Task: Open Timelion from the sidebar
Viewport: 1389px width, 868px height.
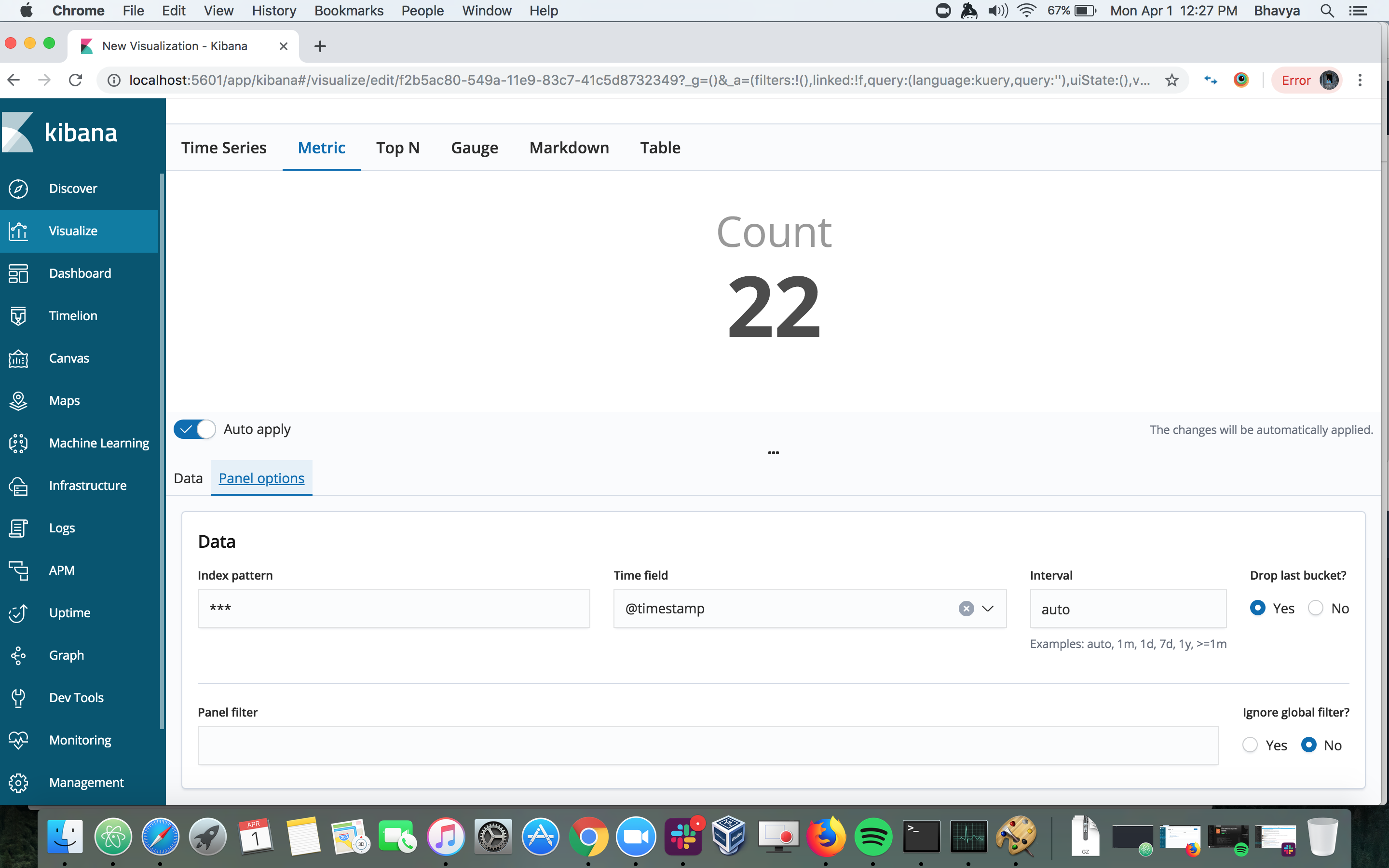Action: click(x=72, y=315)
